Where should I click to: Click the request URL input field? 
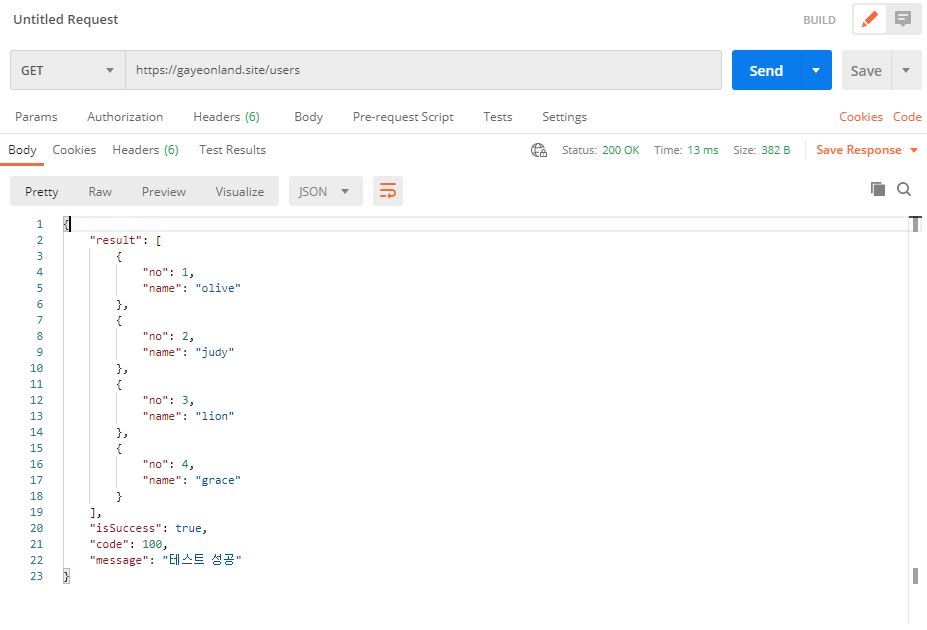tap(422, 71)
